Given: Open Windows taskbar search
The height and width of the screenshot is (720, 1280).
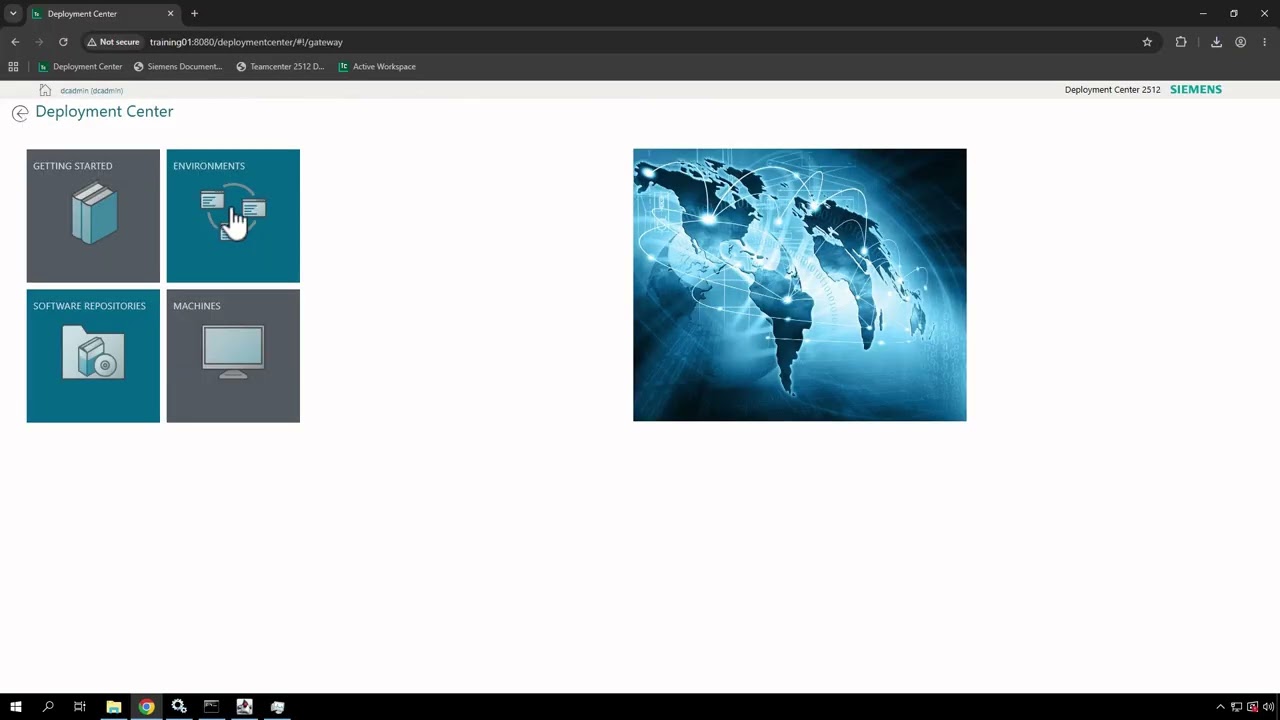Looking at the screenshot, I should [48, 707].
